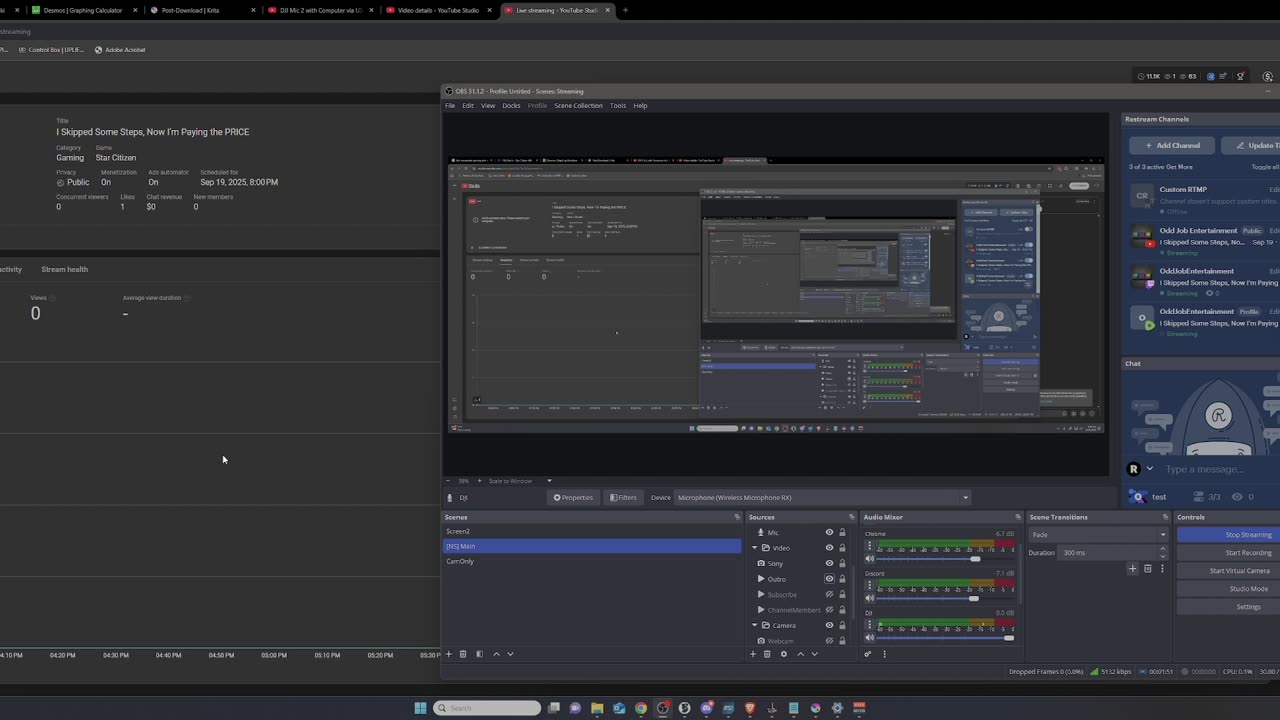Hide the Sony source with eye icon

point(829,563)
